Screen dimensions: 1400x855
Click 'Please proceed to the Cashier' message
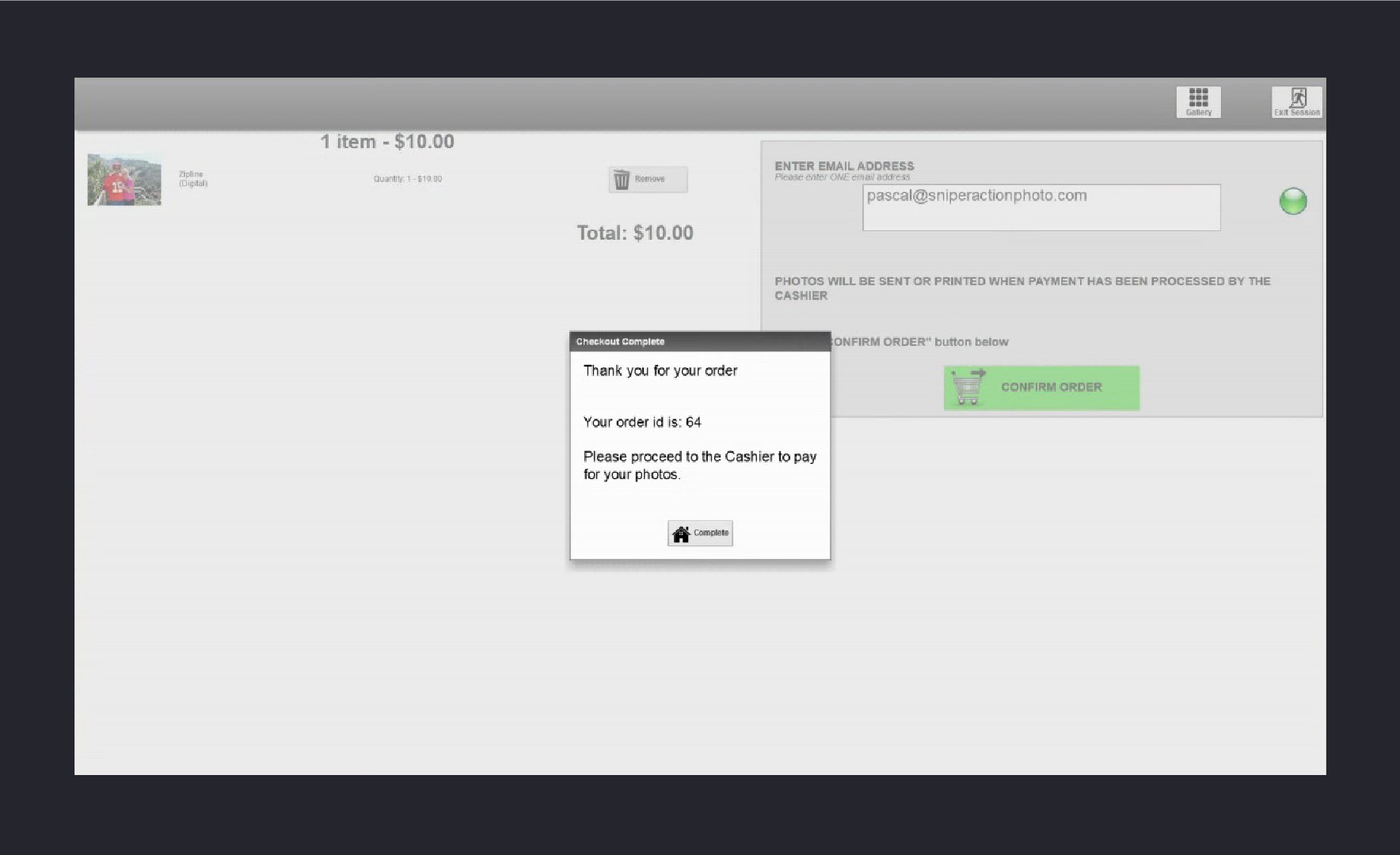coord(700,465)
